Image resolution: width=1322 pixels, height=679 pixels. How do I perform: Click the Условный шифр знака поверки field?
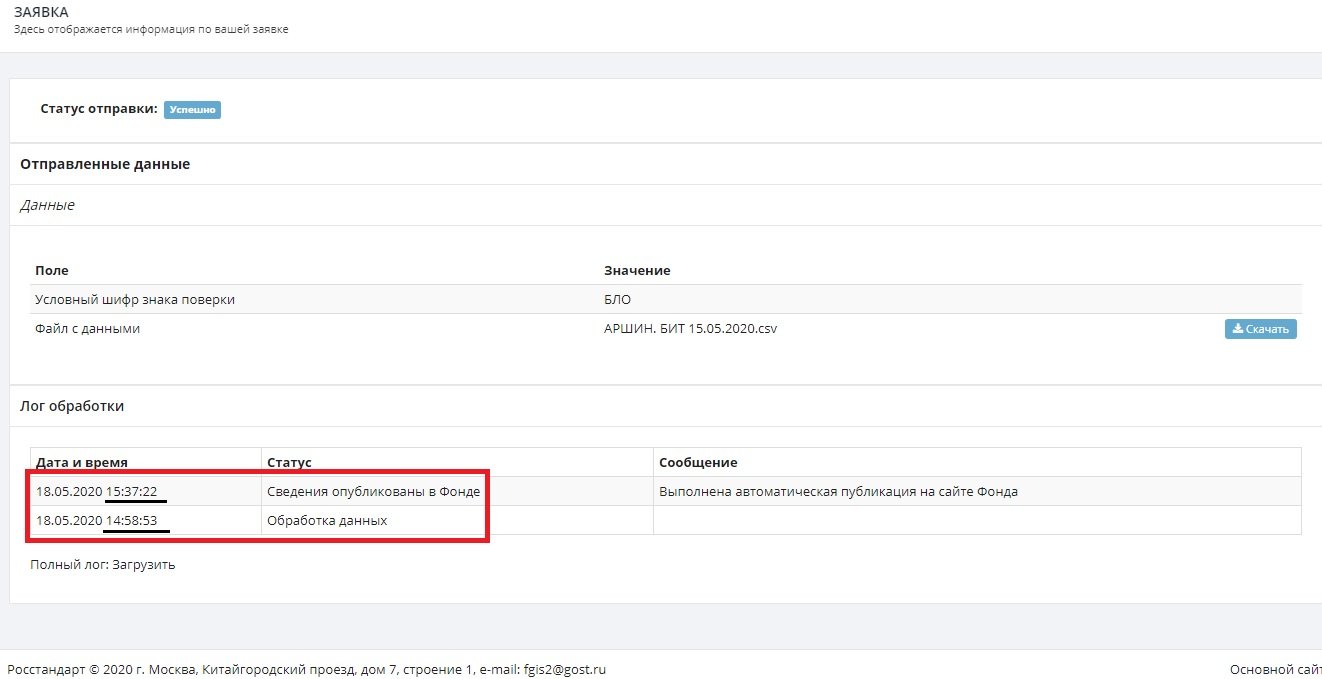pyautogui.click(x=135, y=300)
